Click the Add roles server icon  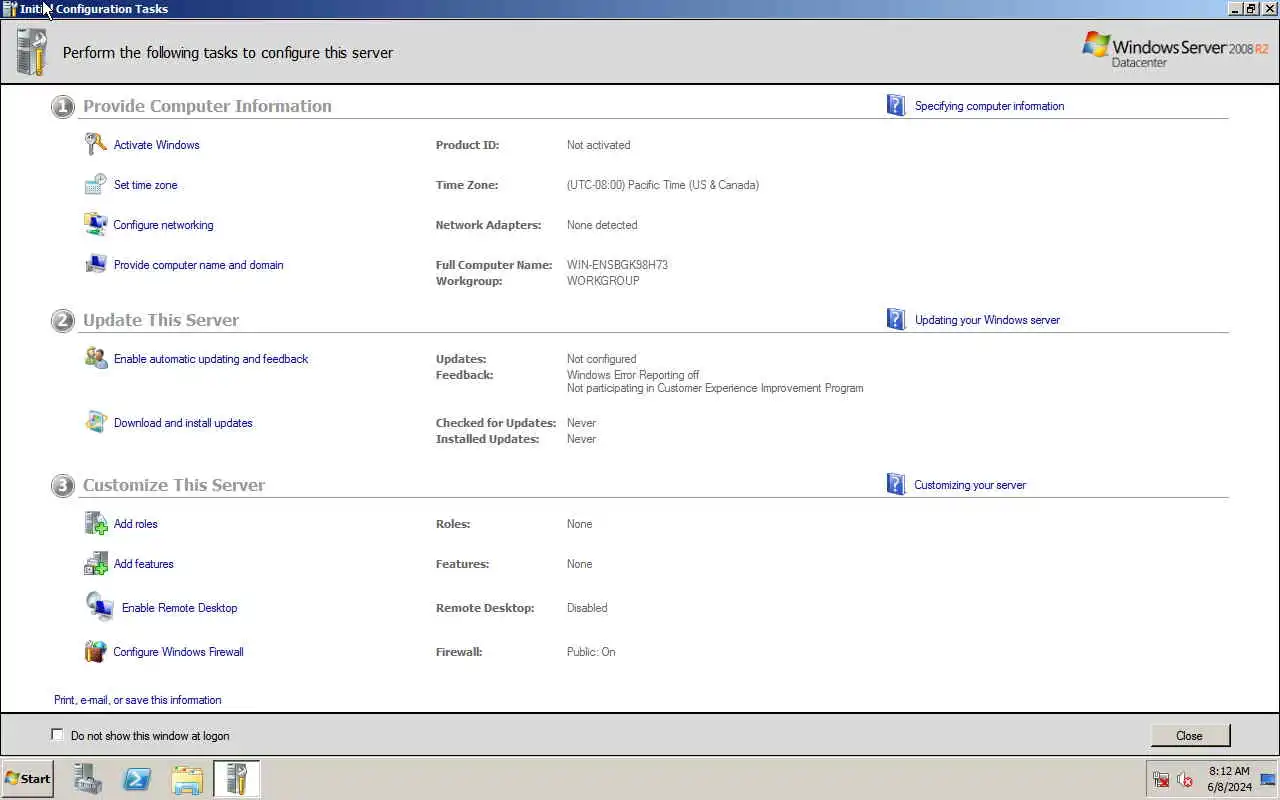tap(96, 523)
